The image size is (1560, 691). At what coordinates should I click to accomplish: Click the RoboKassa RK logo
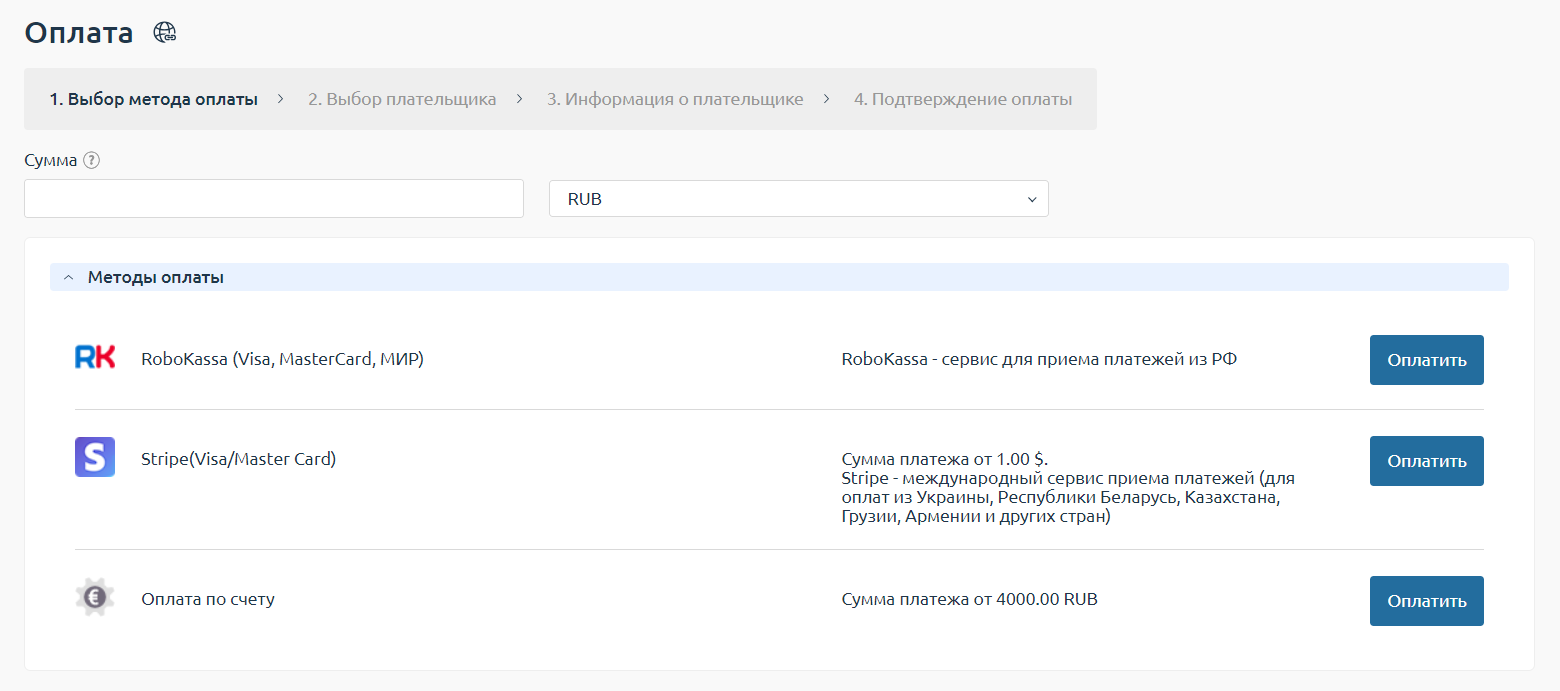coord(95,357)
